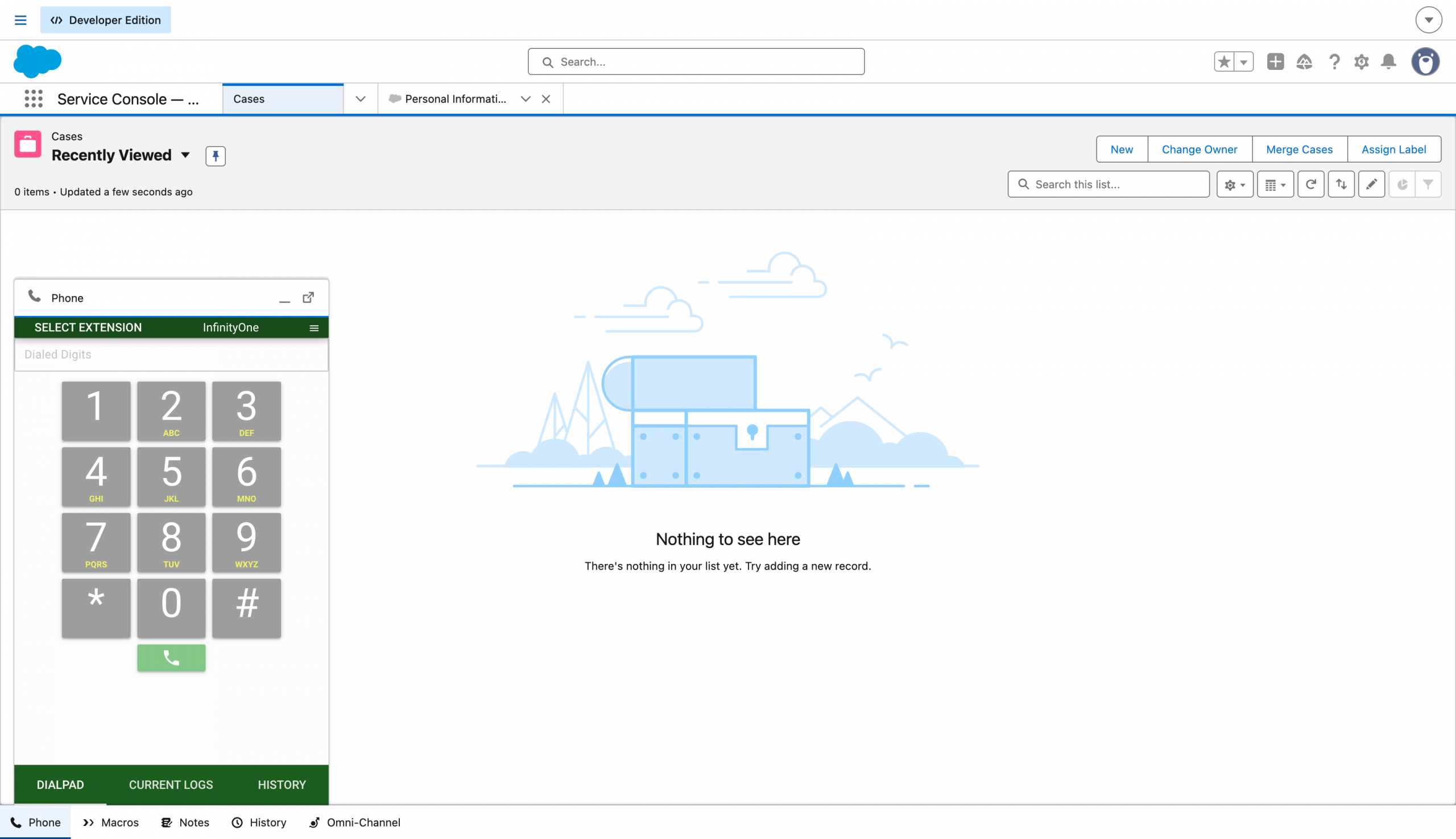Open Macros in the utility bar
This screenshot has width=1456, height=839.
111,823
